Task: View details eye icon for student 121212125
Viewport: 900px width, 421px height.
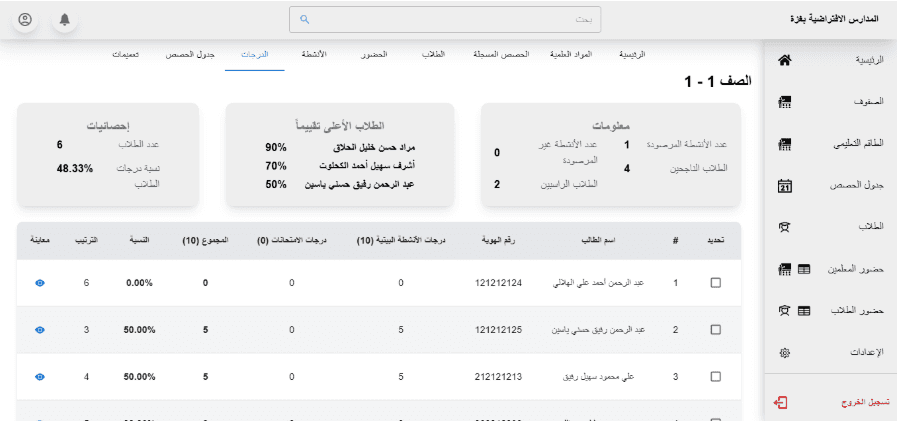Action: (40, 330)
